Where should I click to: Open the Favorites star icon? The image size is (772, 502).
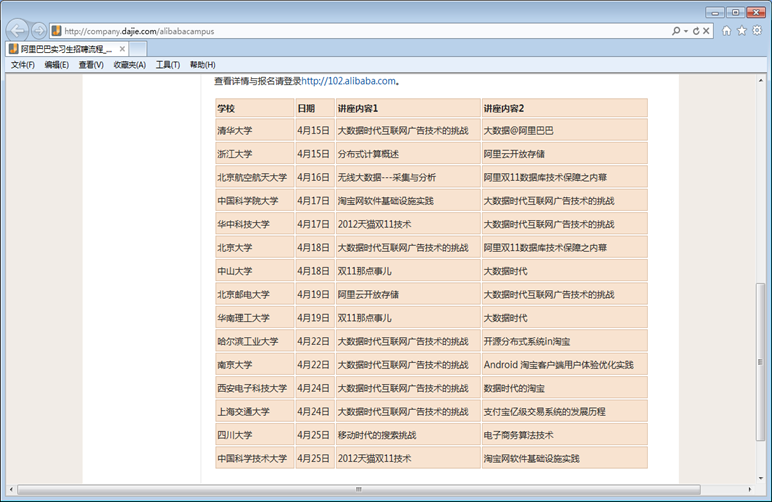[x=741, y=31]
